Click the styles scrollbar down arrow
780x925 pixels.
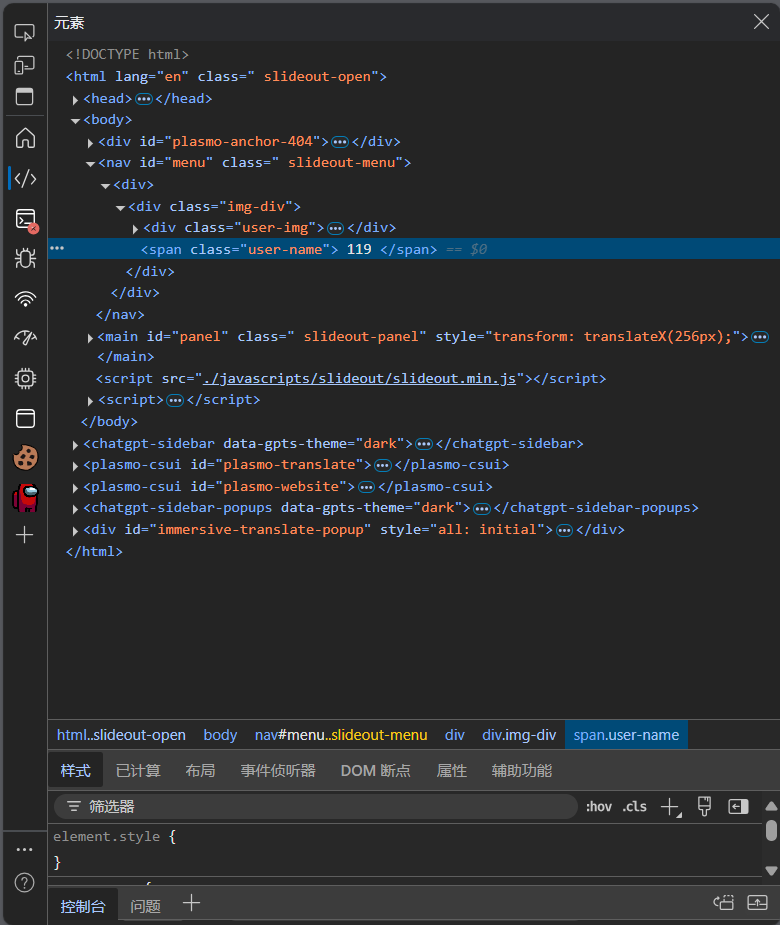[x=771, y=870]
